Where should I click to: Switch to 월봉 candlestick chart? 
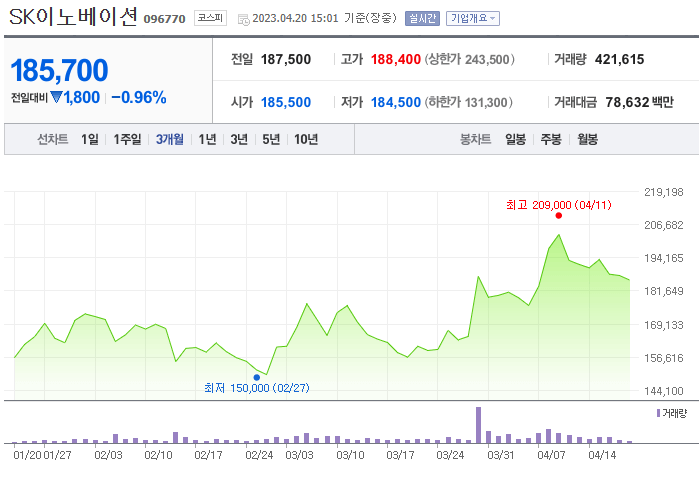(588, 140)
